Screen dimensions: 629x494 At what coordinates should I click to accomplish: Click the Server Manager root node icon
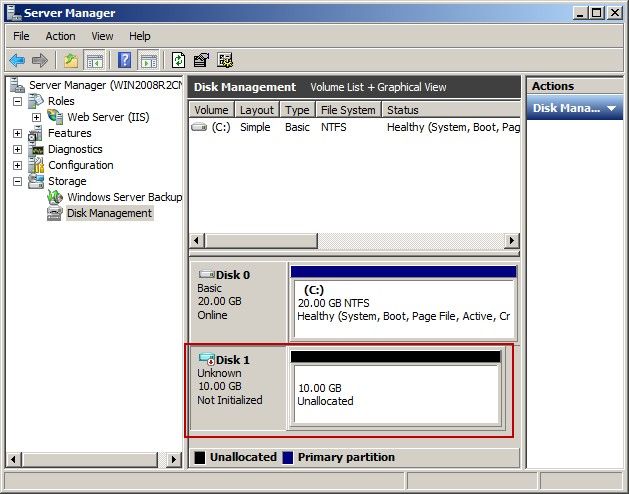point(17,85)
